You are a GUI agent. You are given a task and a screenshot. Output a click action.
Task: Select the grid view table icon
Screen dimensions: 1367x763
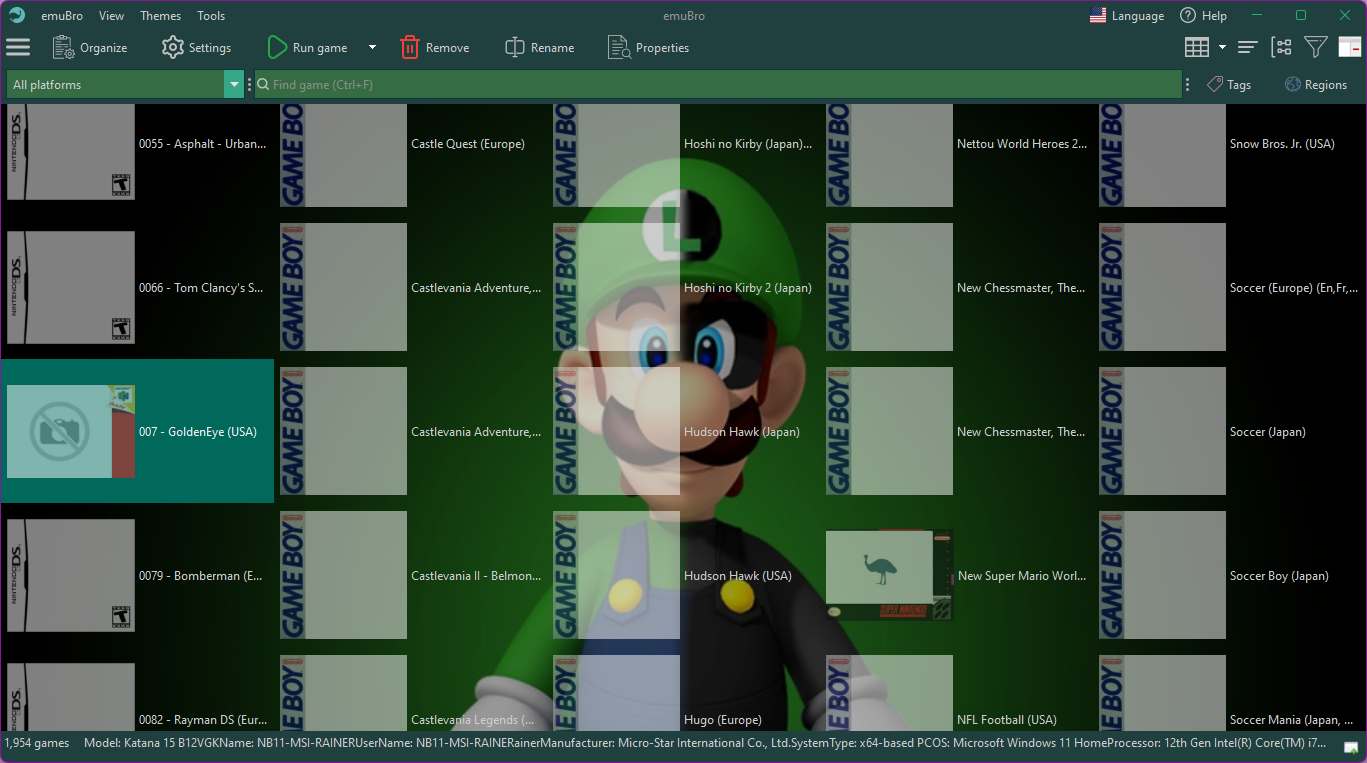(1198, 46)
